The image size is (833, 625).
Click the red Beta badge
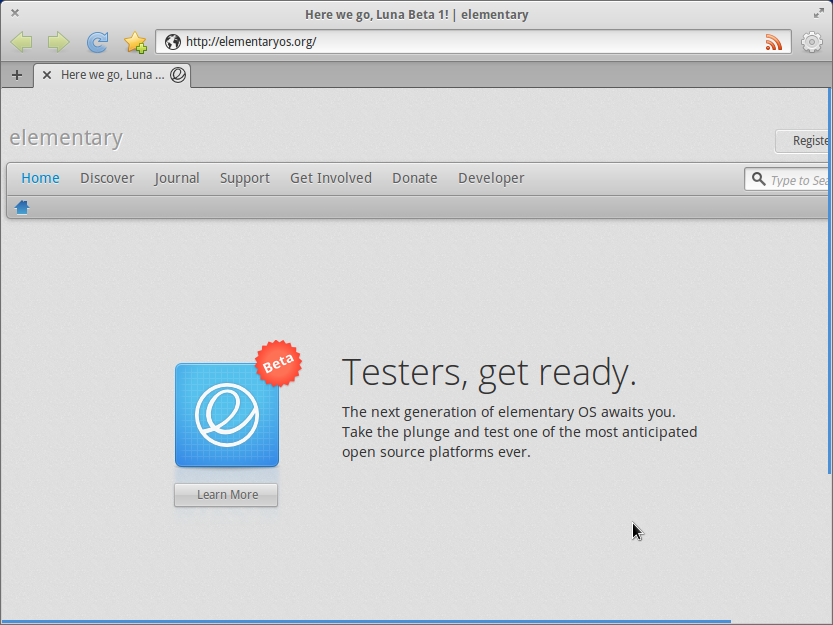pos(278,364)
